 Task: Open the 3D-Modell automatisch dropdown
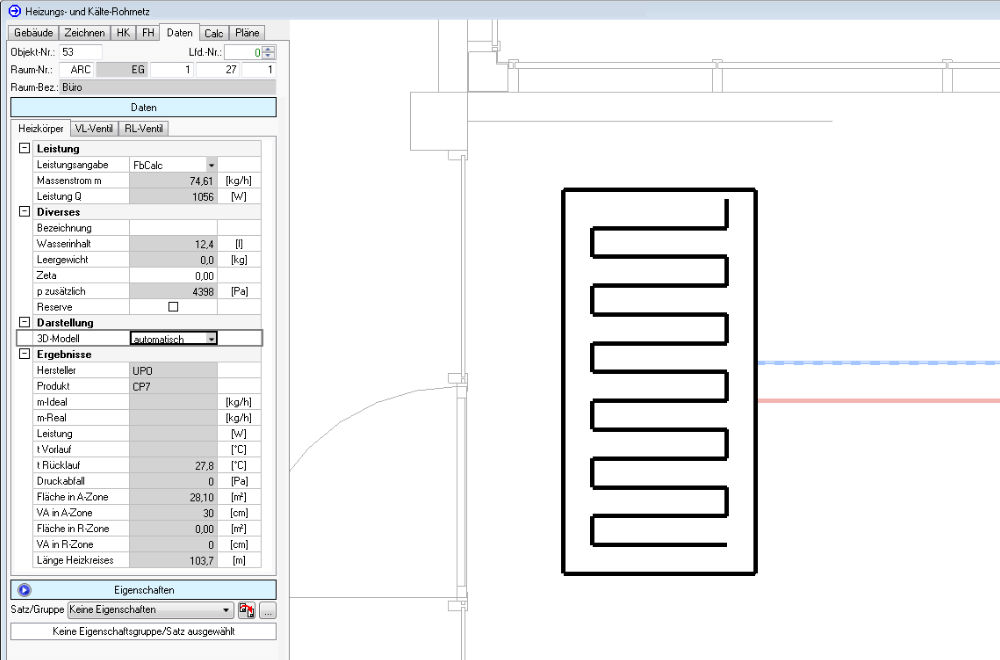tap(211, 339)
